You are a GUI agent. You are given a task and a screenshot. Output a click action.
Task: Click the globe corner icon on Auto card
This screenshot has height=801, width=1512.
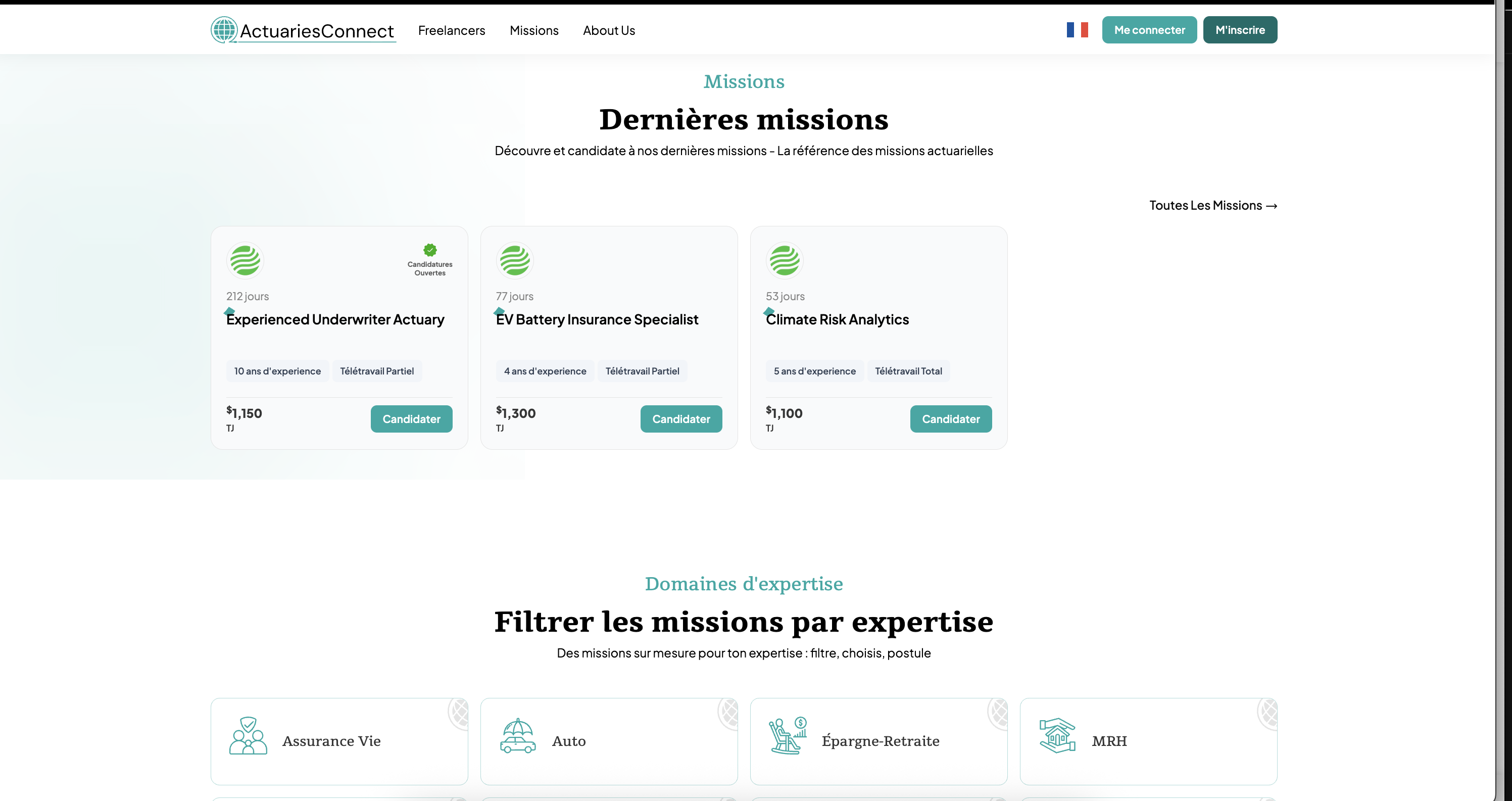pos(728,713)
